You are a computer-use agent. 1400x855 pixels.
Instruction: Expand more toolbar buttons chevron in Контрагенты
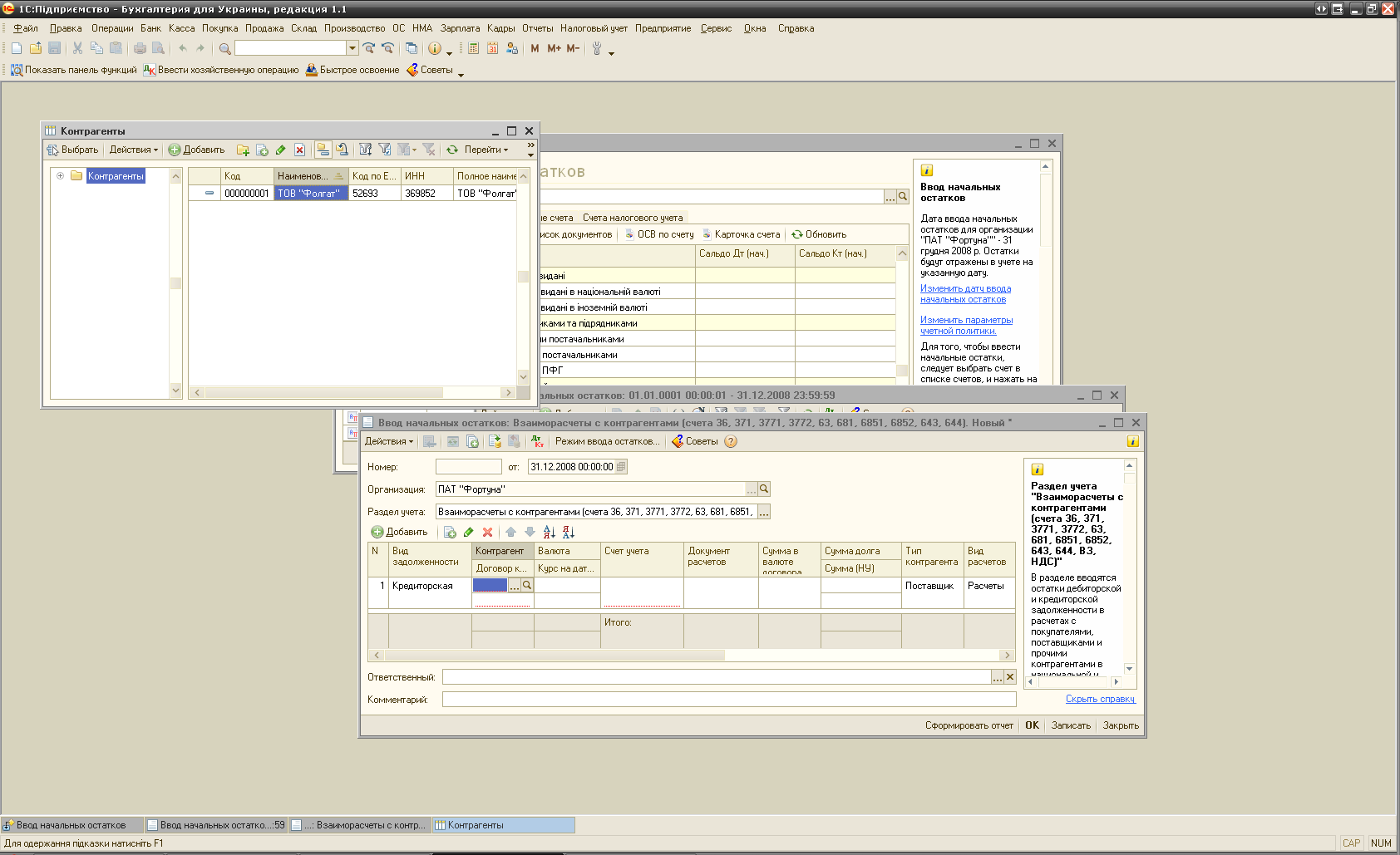pos(530,145)
